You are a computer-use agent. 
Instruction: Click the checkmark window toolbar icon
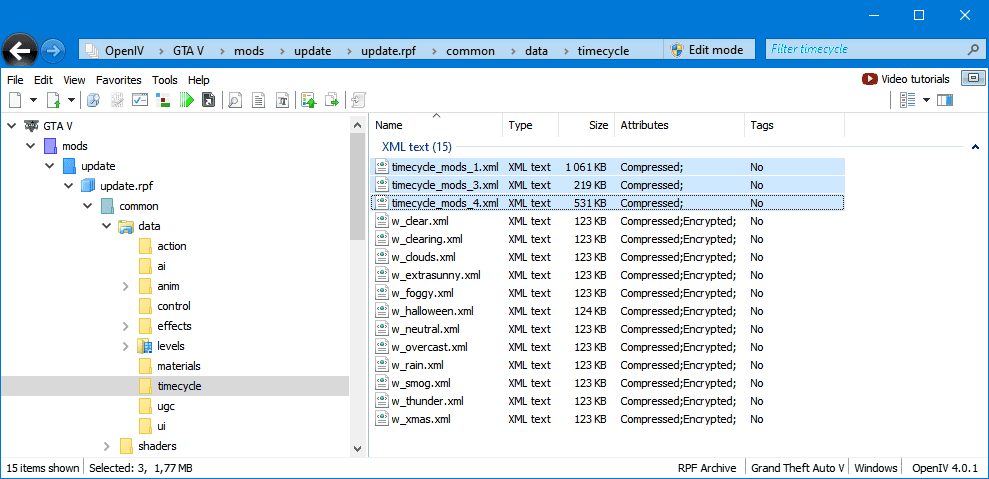click(139, 100)
